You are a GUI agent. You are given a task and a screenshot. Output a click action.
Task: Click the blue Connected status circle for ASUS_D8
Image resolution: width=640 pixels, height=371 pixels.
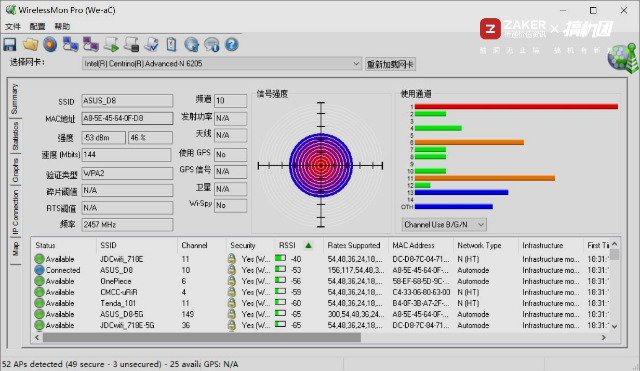(39, 270)
